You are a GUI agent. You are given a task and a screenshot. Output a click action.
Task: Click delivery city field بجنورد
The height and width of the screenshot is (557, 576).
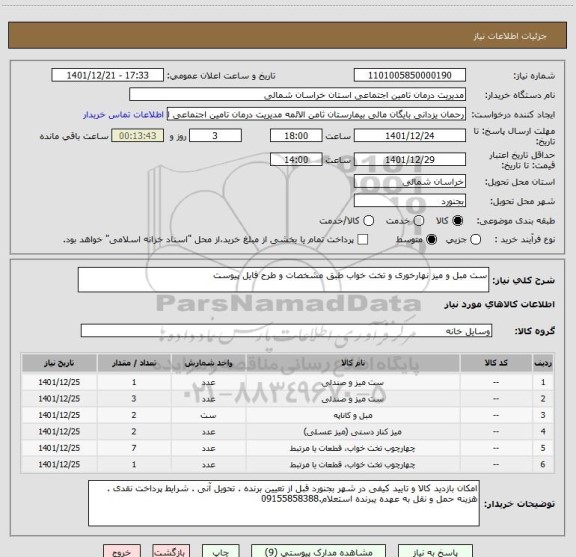[410, 201]
